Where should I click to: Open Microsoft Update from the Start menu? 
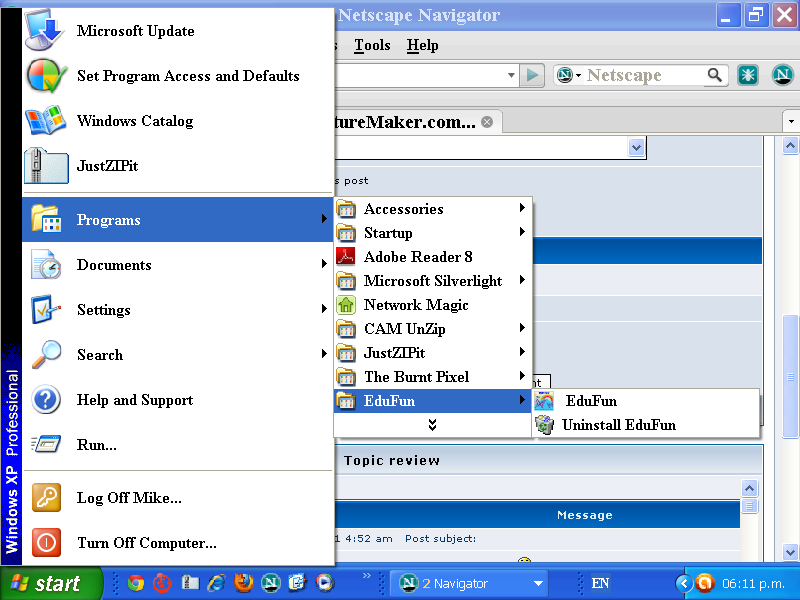[178, 31]
